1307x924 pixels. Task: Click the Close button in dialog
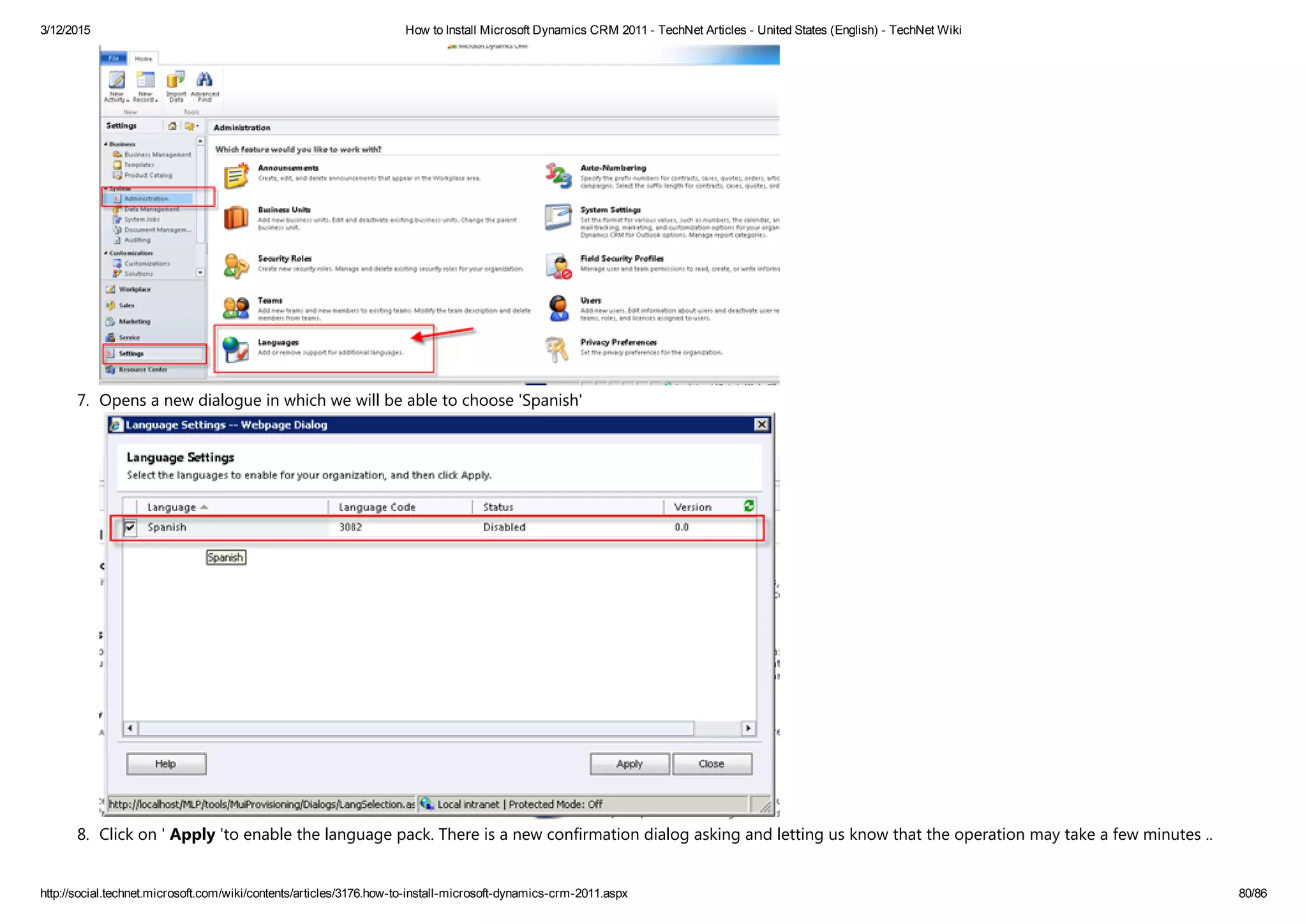[712, 764]
